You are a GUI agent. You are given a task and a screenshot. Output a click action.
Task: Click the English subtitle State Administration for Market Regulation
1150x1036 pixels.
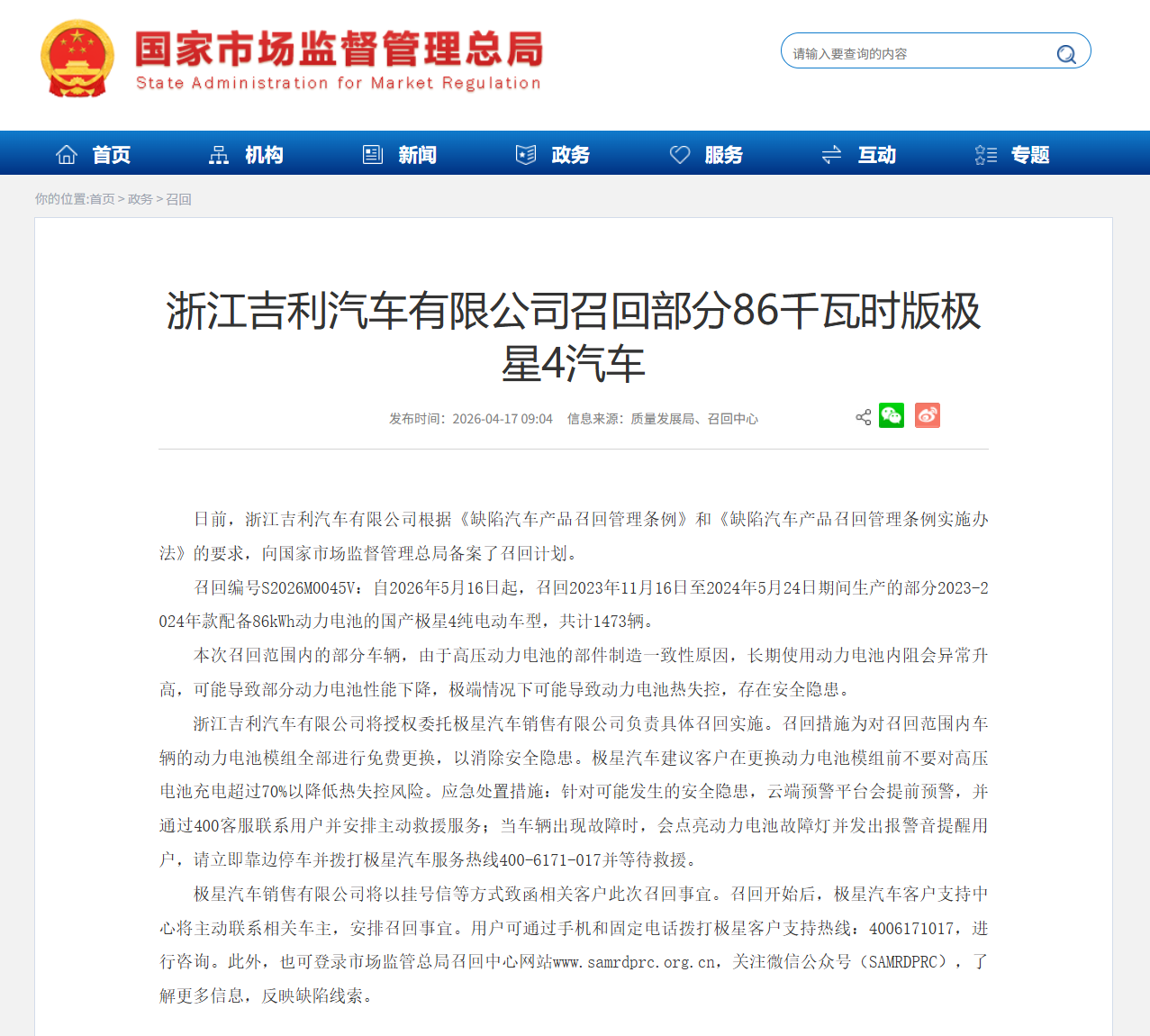339,83
